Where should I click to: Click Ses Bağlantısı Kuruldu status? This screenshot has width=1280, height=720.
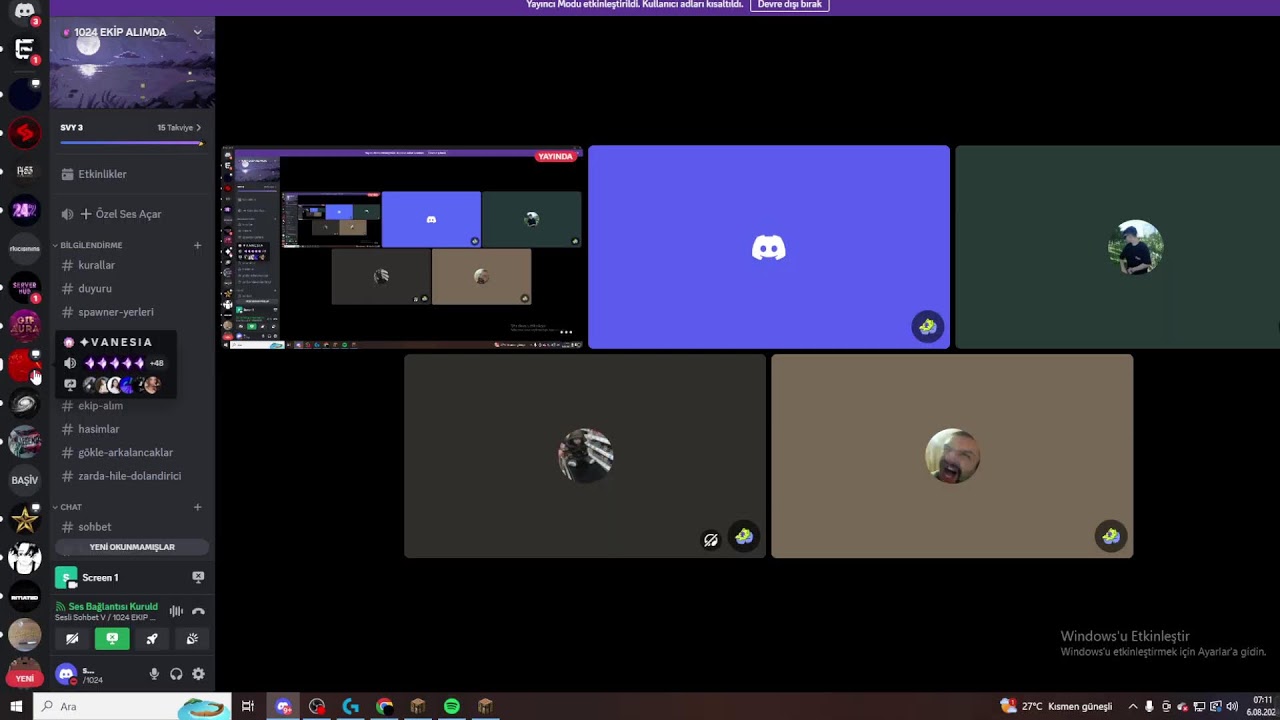113,606
